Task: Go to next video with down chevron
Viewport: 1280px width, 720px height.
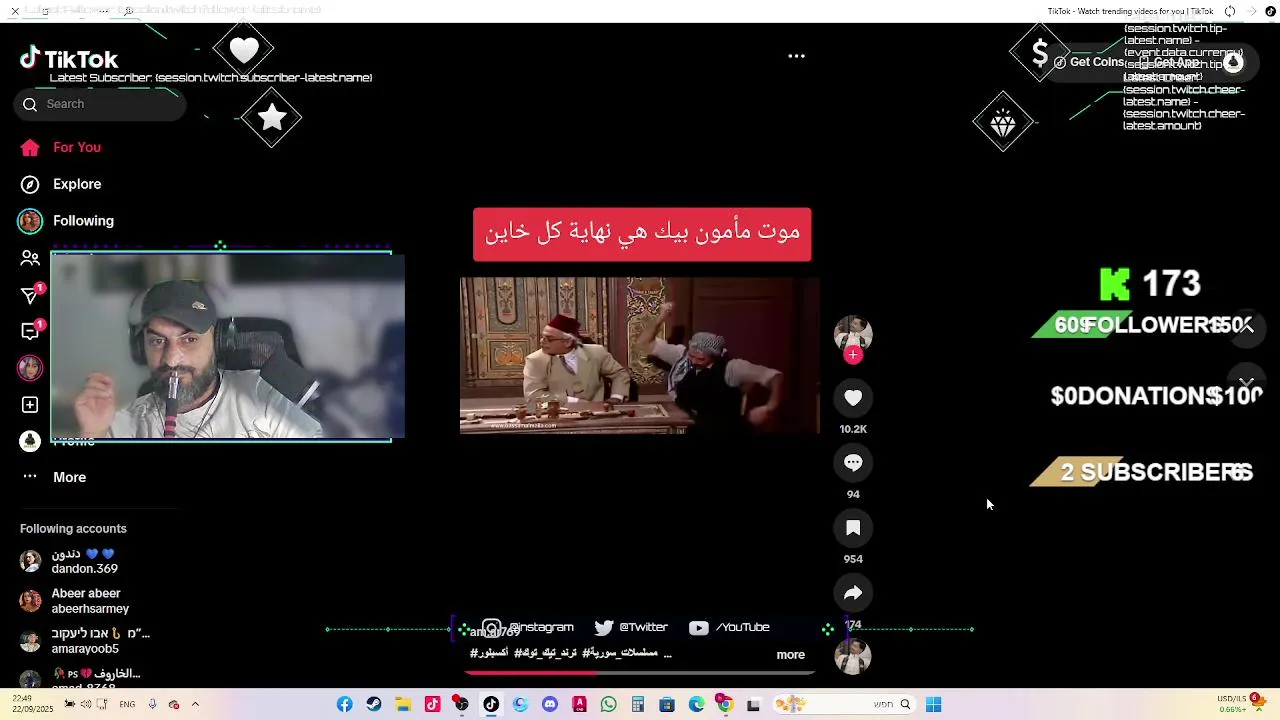Action: point(1246,383)
